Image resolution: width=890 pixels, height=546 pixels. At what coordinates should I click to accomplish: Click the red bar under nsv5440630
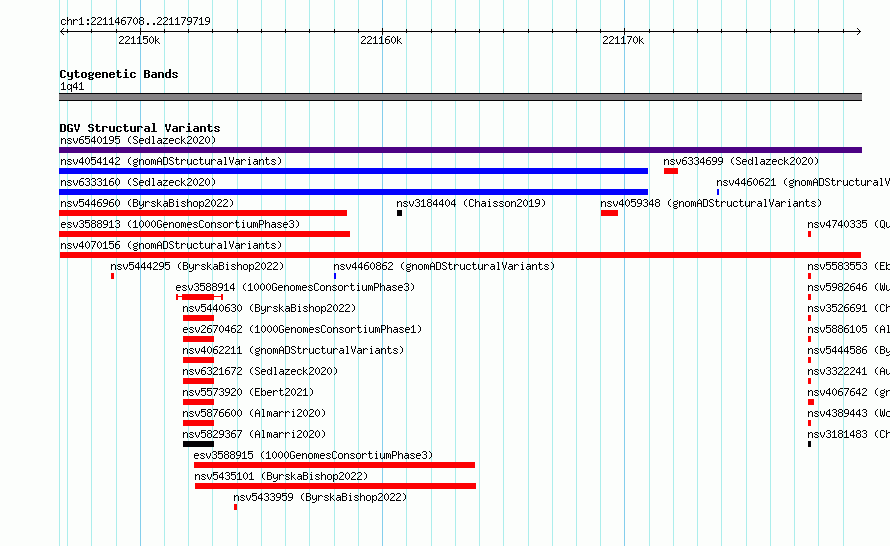point(198,318)
